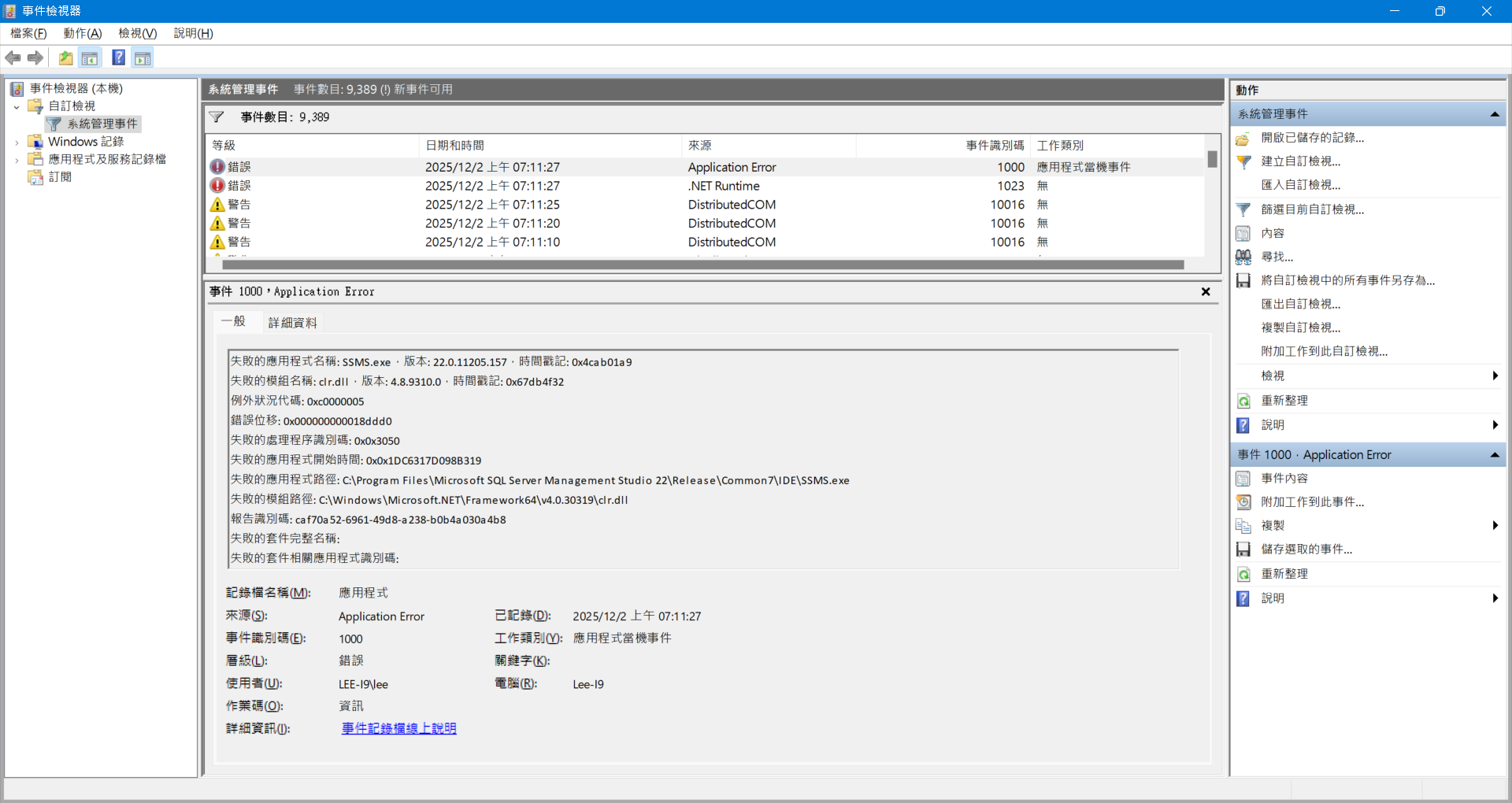Click 將自訂檢視中的所有事件另存為 save icon
1512x803 pixels.
1243,280
